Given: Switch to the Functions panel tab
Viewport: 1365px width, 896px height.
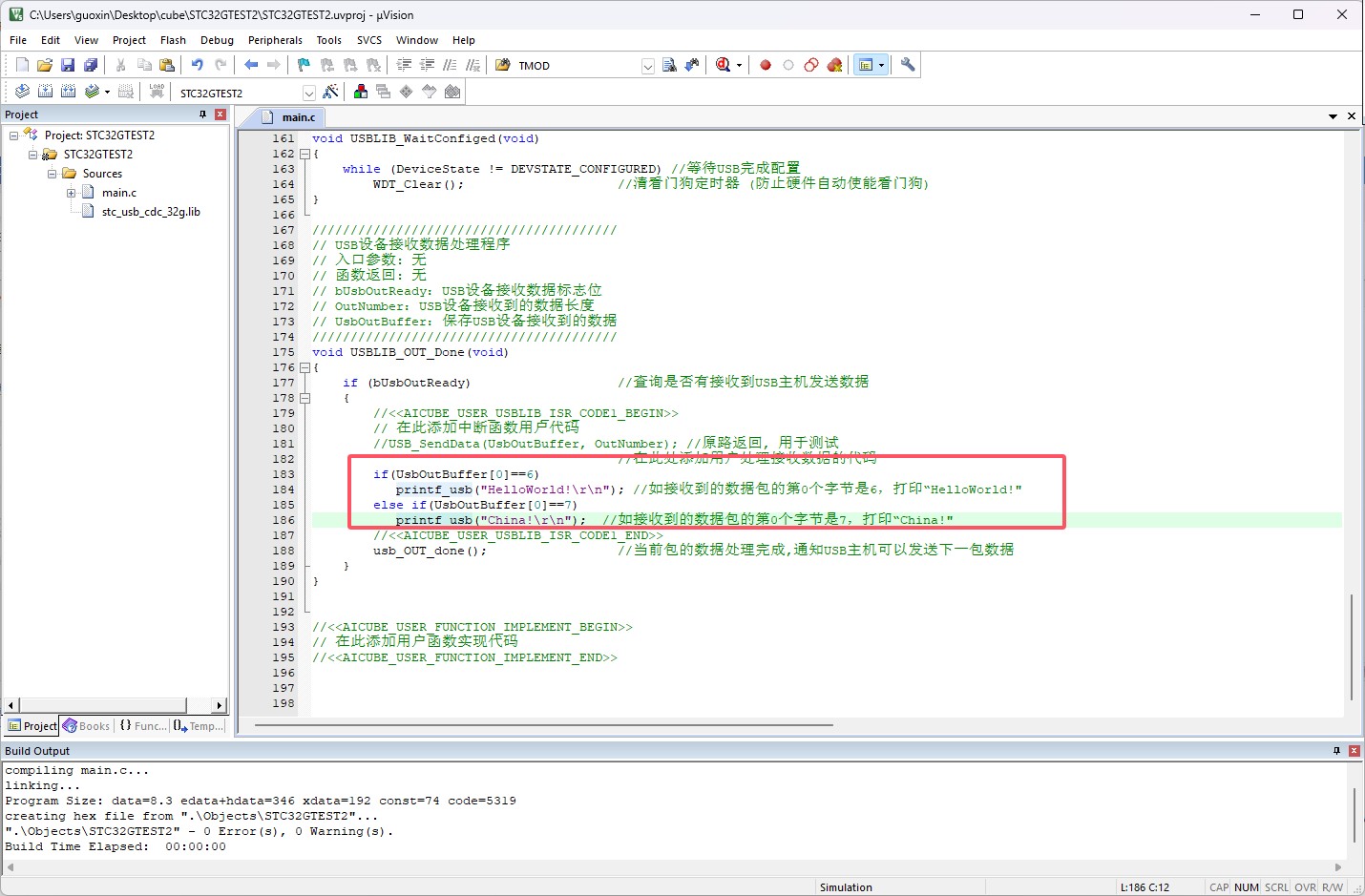Looking at the screenshot, I should point(142,726).
